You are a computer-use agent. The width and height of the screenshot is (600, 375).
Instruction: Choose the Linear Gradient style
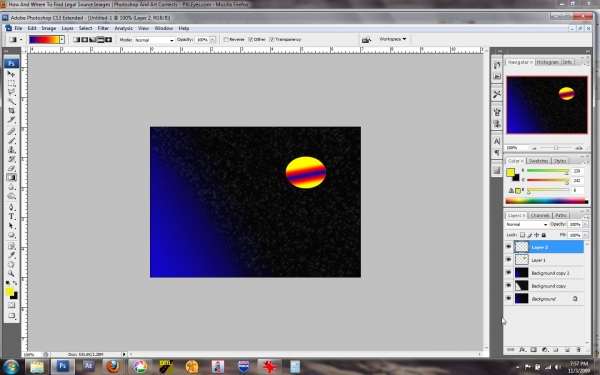(77, 39)
